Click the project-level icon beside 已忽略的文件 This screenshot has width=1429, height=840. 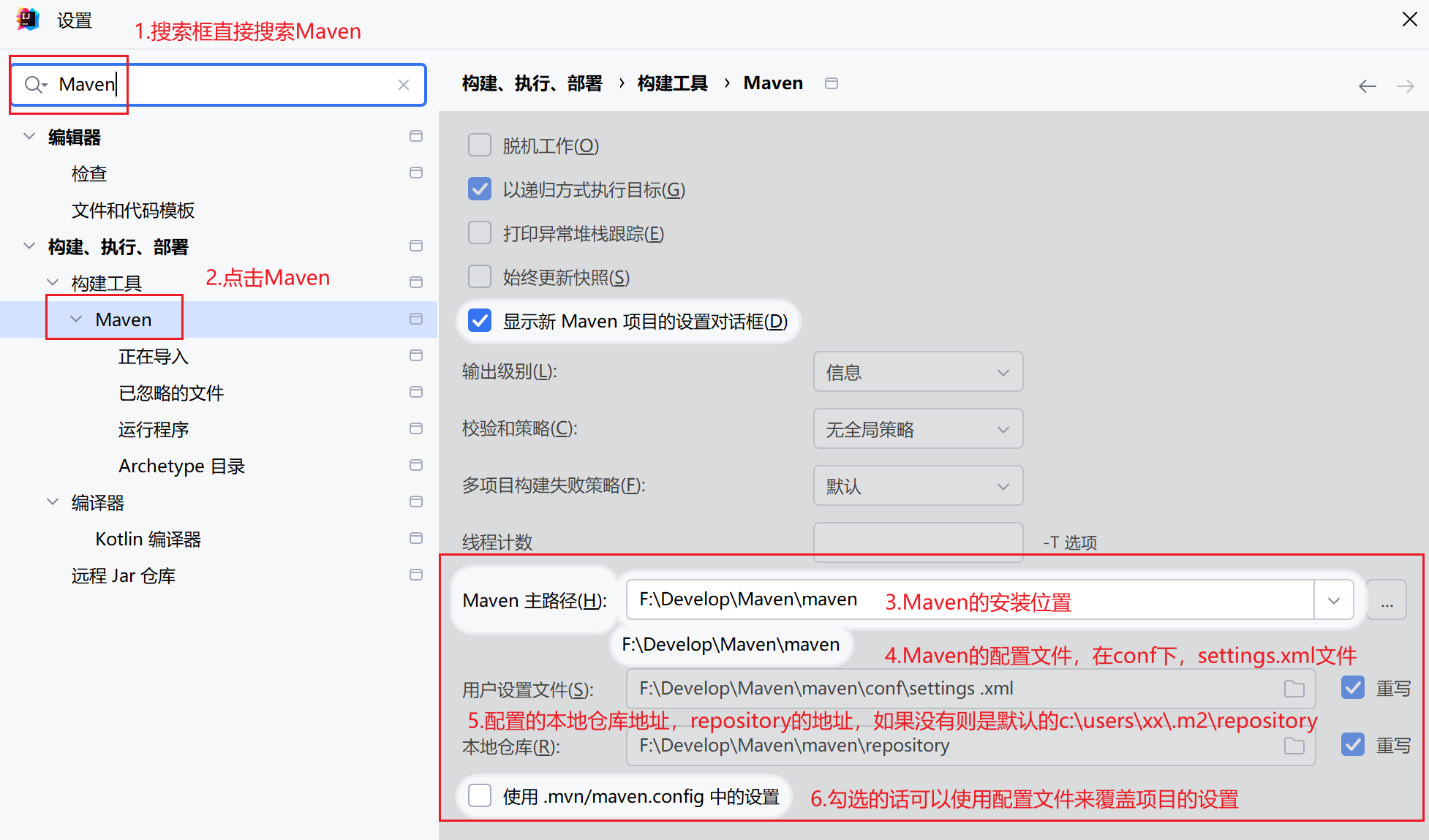[x=416, y=392]
